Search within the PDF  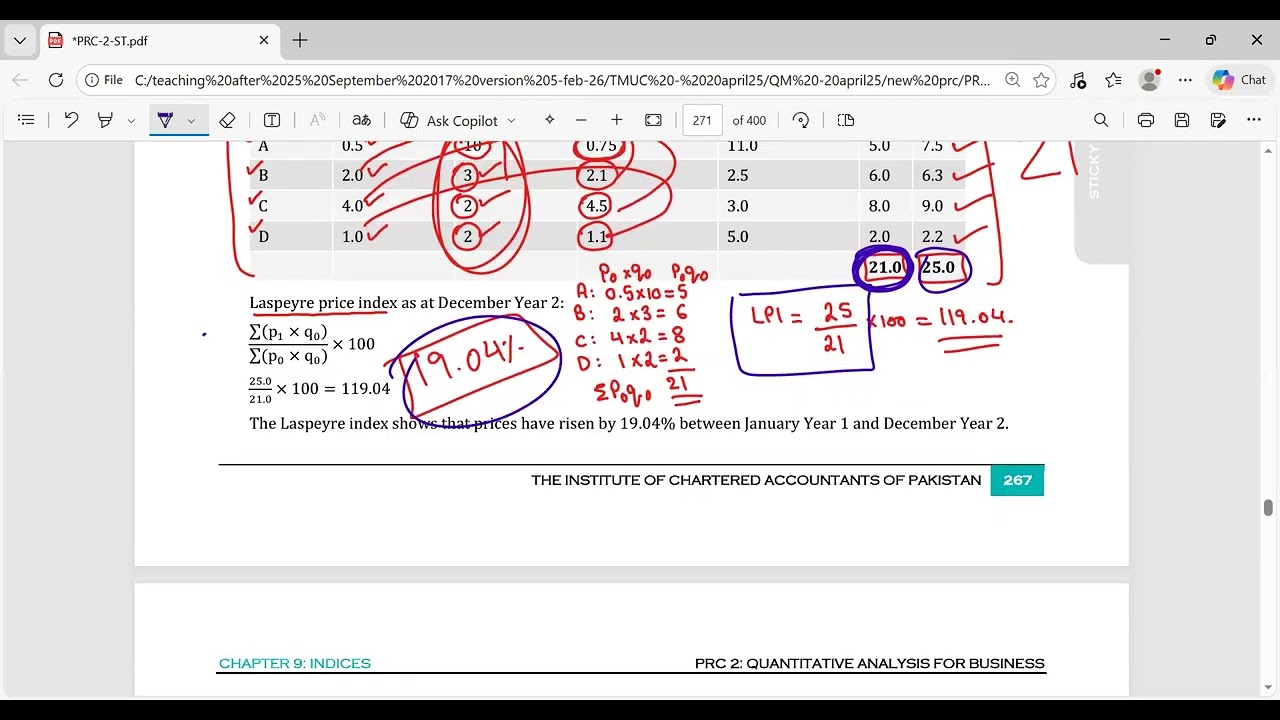pyautogui.click(x=1101, y=120)
